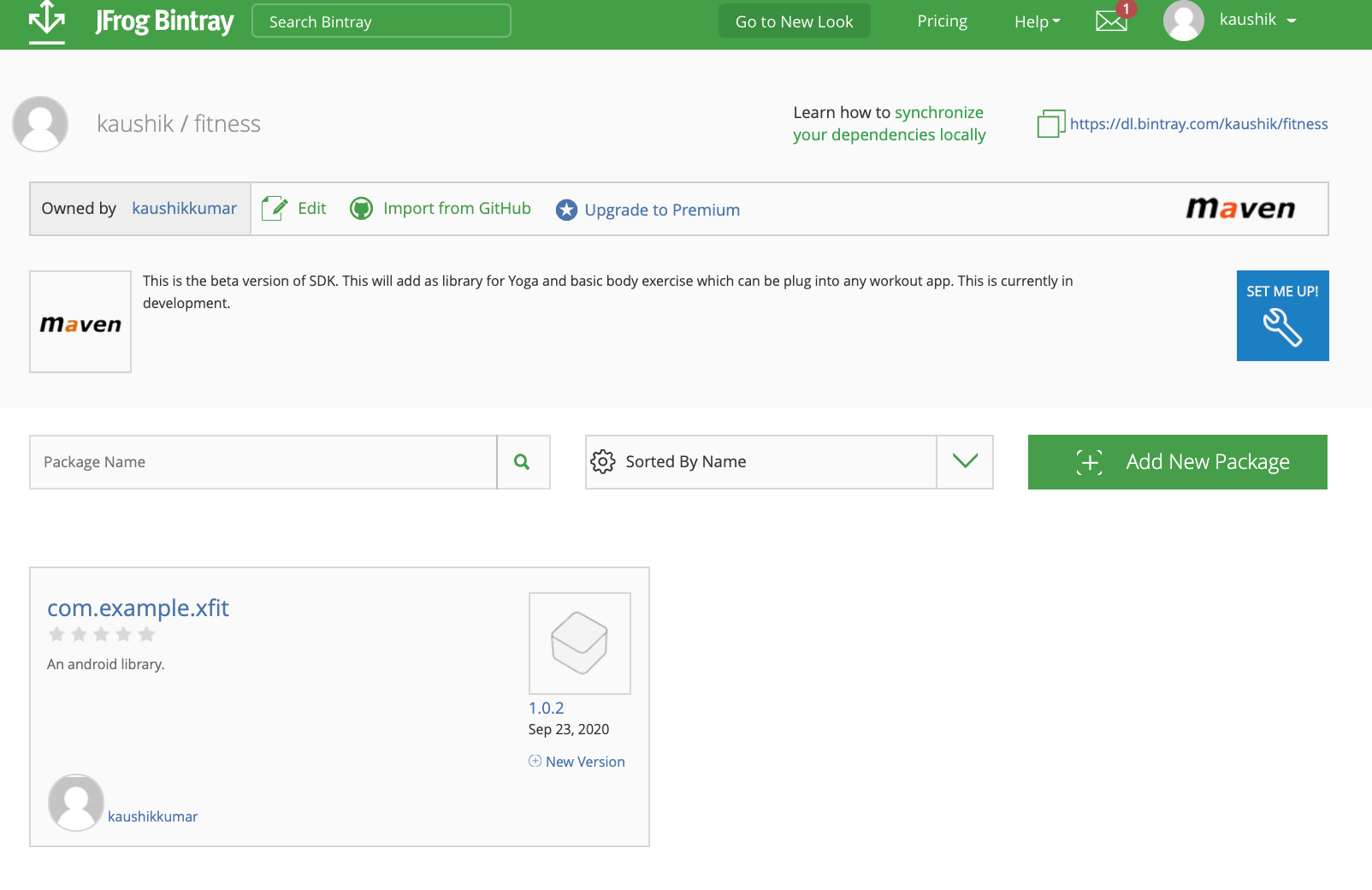Click the sorting settings gear icon
Image resolution: width=1372 pixels, height=890 pixels.
pos(603,461)
